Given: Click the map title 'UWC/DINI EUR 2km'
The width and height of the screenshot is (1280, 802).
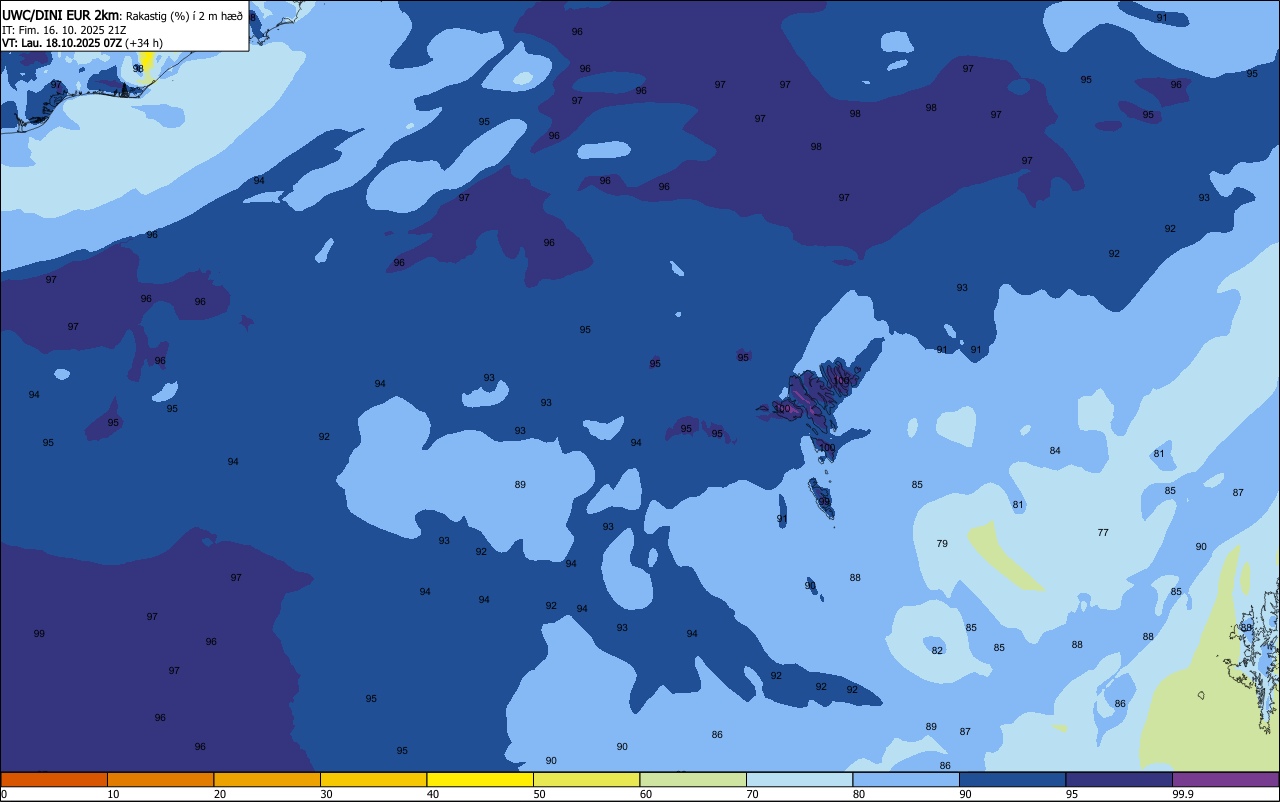Looking at the screenshot, I should point(61,15).
